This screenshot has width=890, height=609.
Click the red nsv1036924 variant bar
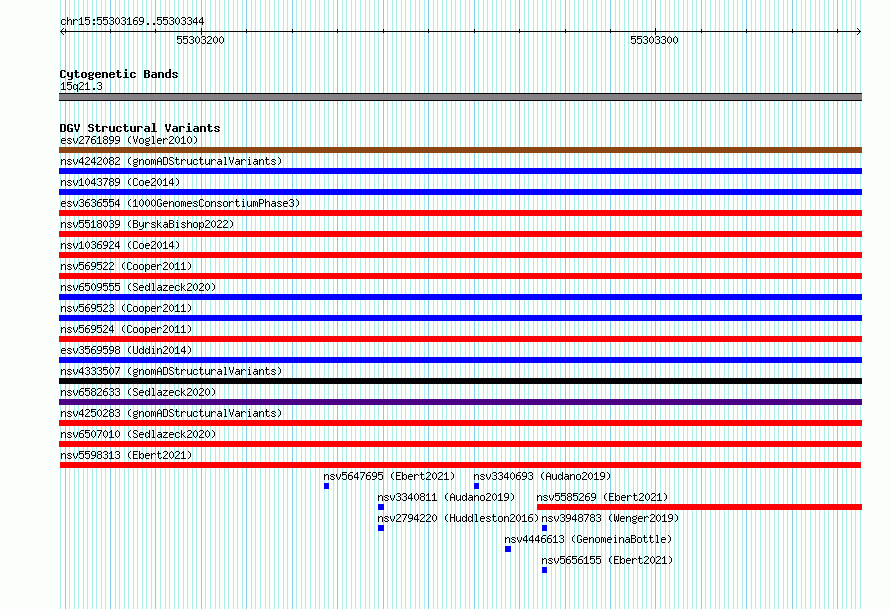pyautogui.click(x=460, y=255)
